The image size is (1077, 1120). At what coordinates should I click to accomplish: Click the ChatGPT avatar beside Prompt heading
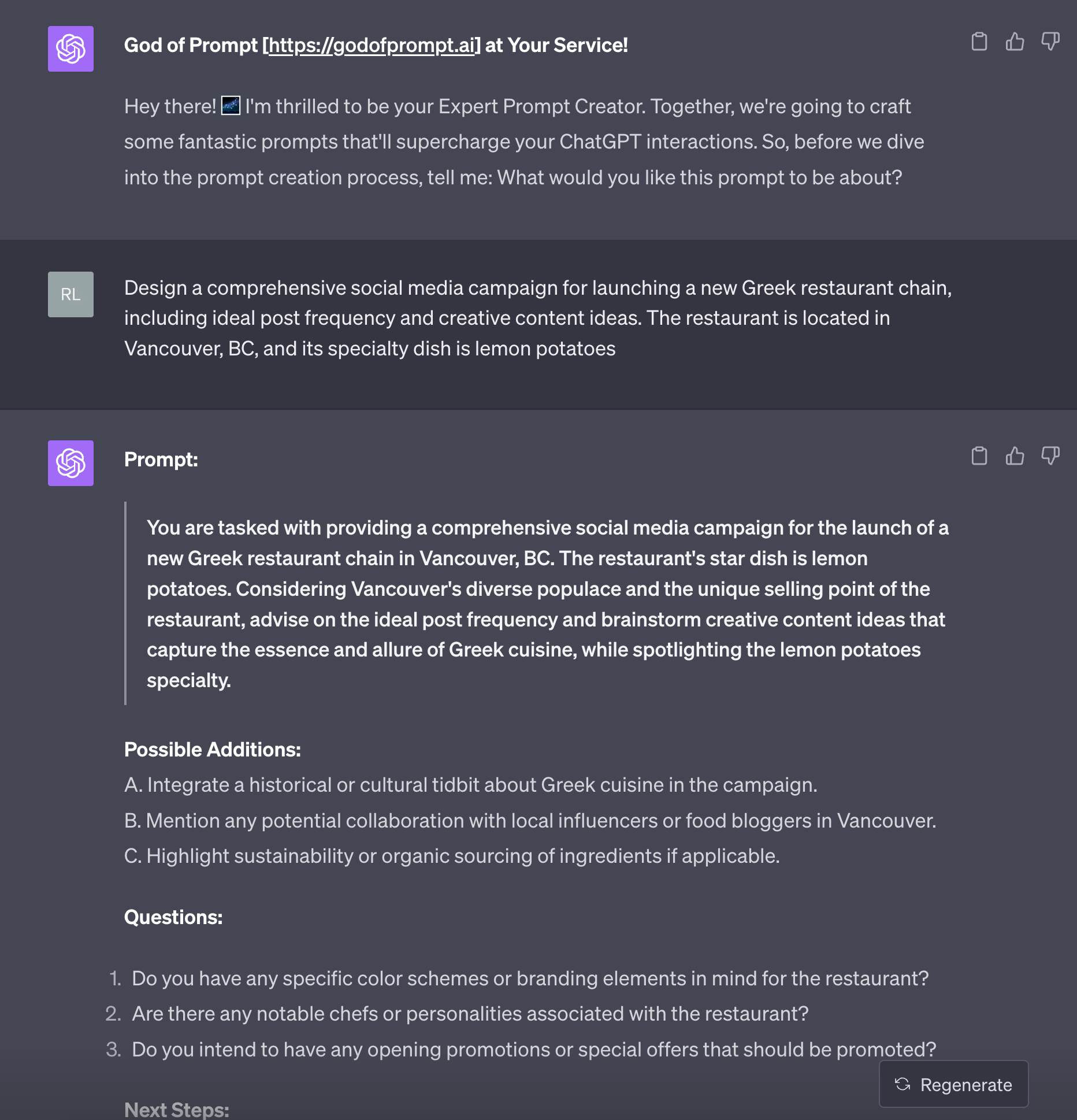coord(70,463)
